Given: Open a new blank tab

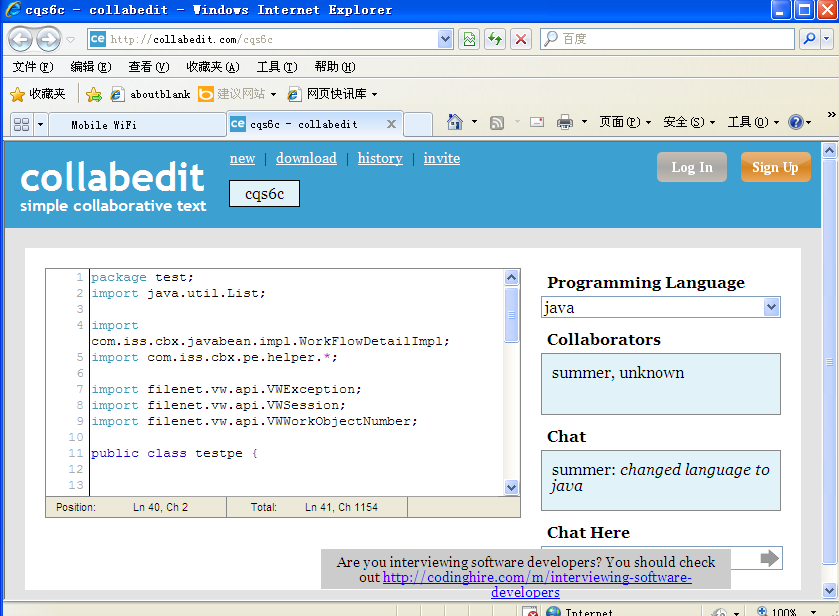Looking at the screenshot, I should click(418, 125).
